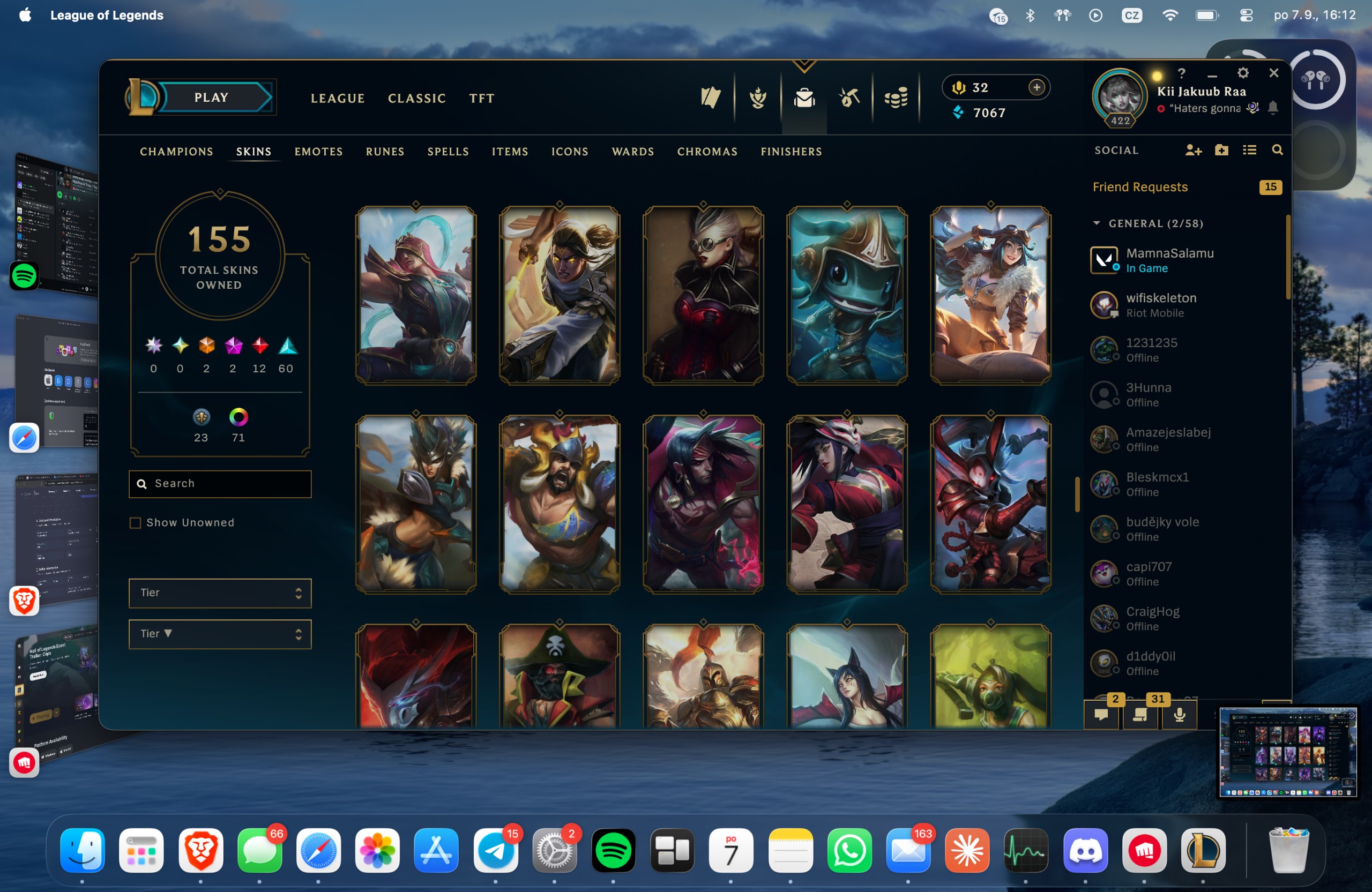The image size is (1372, 892).
Task: Switch to the CHAMPIONS tab
Action: click(176, 152)
